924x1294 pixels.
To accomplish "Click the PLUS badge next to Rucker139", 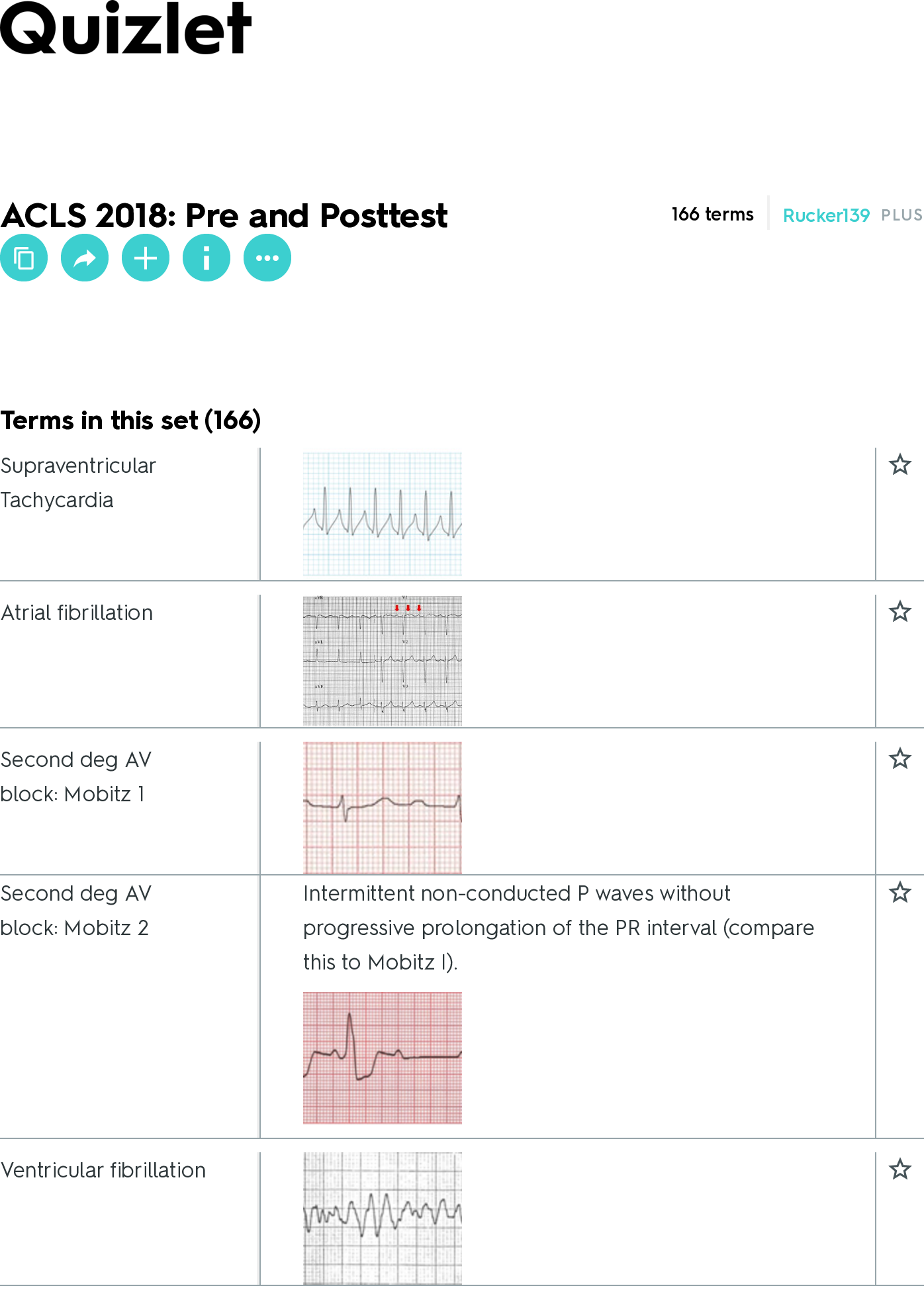I will pyautogui.click(x=902, y=215).
